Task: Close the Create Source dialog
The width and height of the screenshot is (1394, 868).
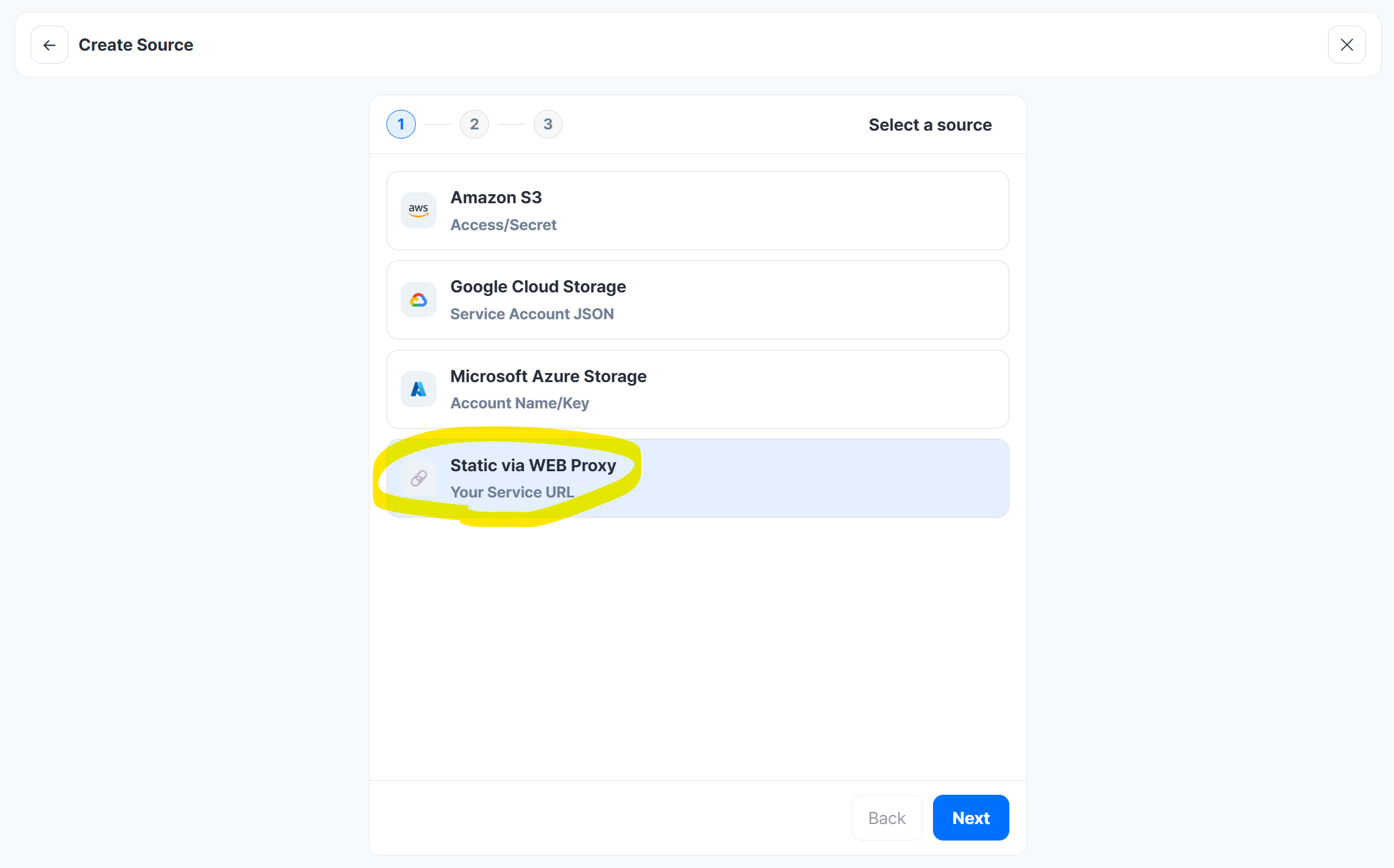Action: [1346, 45]
